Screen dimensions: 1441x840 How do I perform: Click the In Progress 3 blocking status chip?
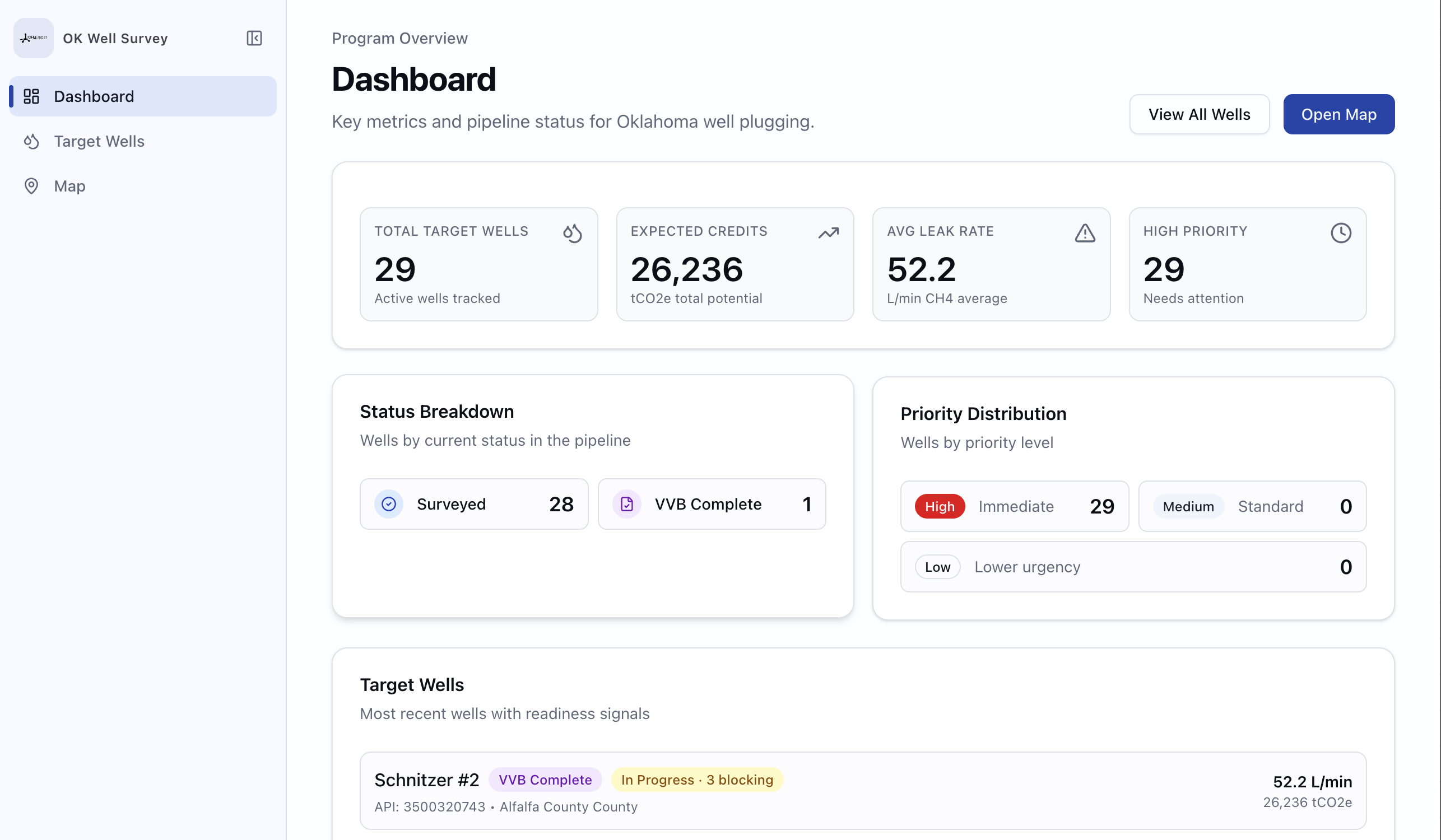click(x=696, y=780)
